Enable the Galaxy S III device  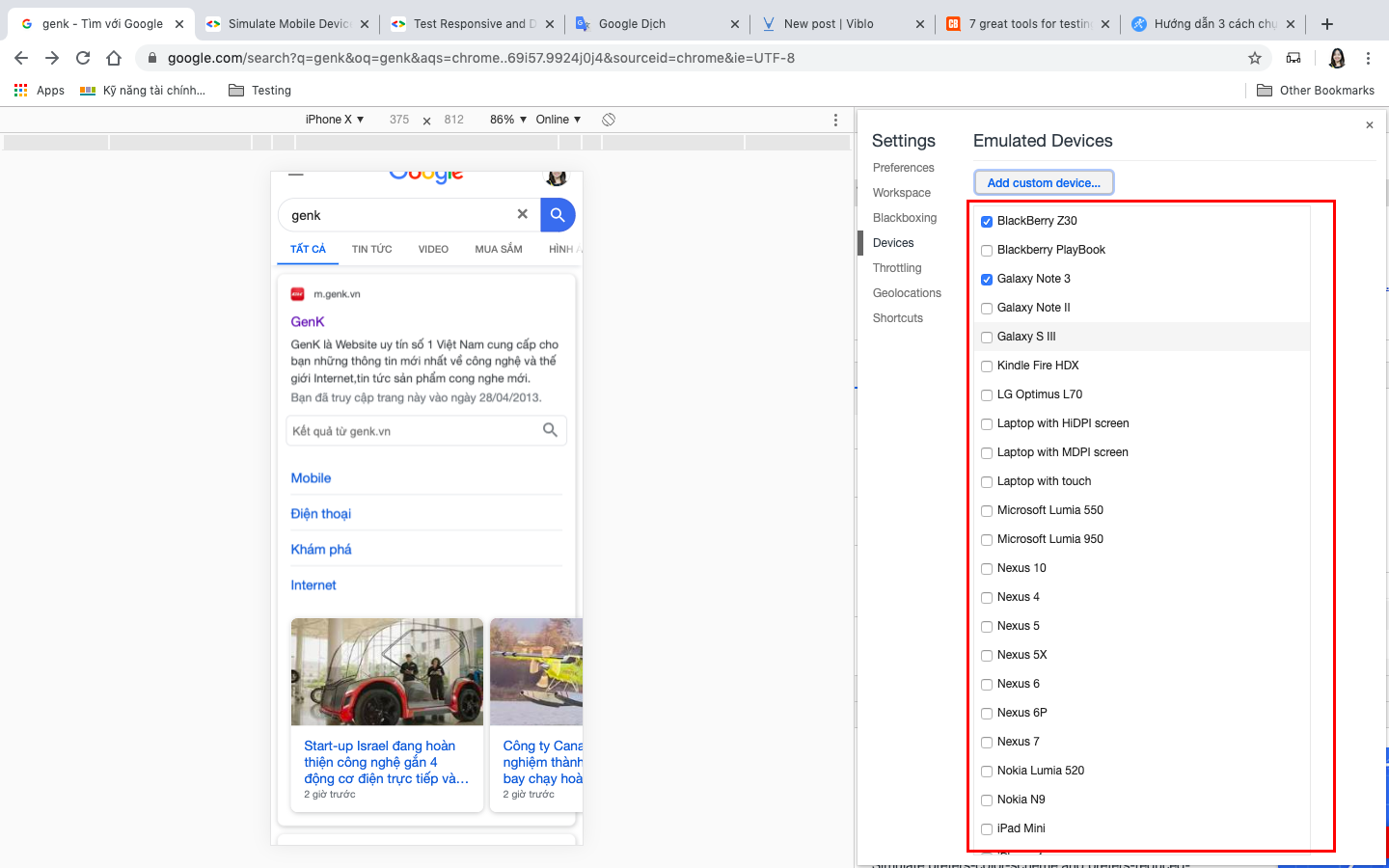point(987,338)
